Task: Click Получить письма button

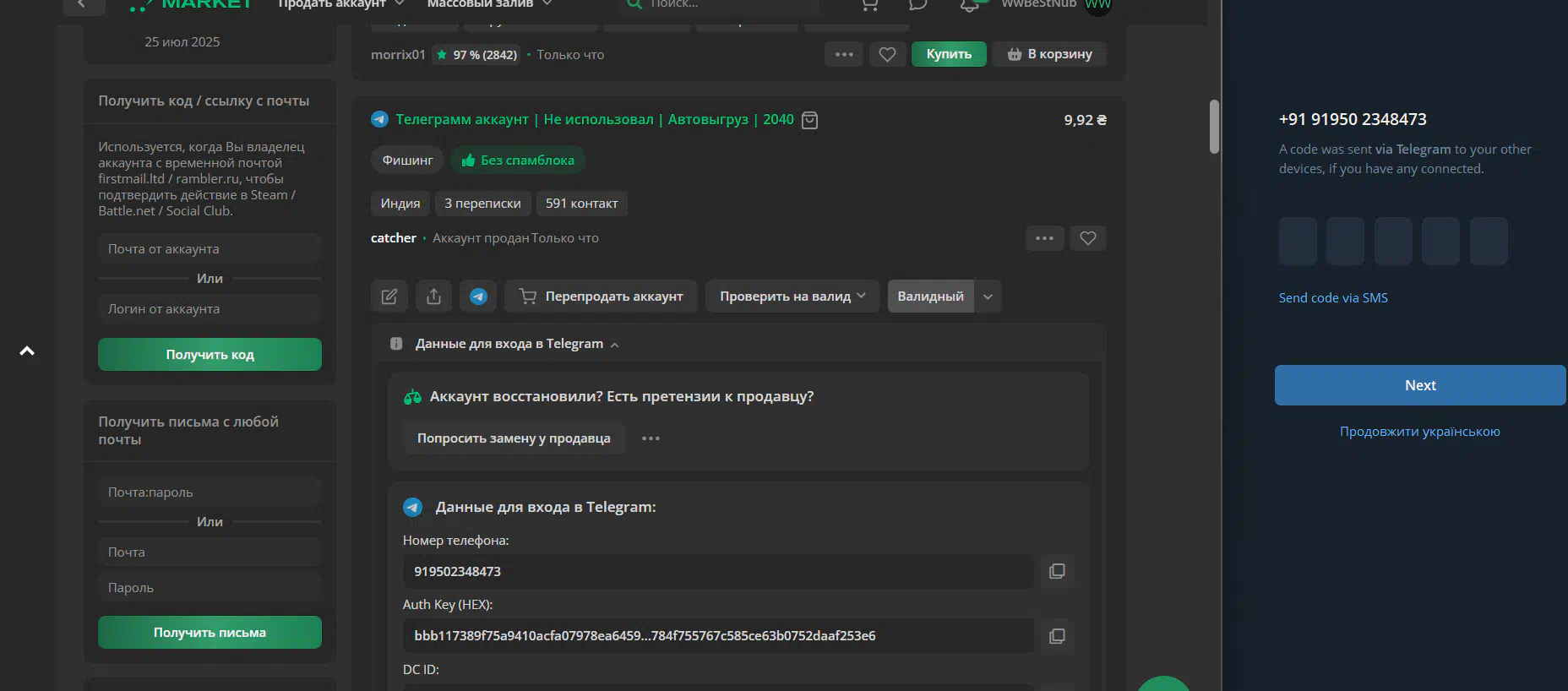Action: point(210,633)
